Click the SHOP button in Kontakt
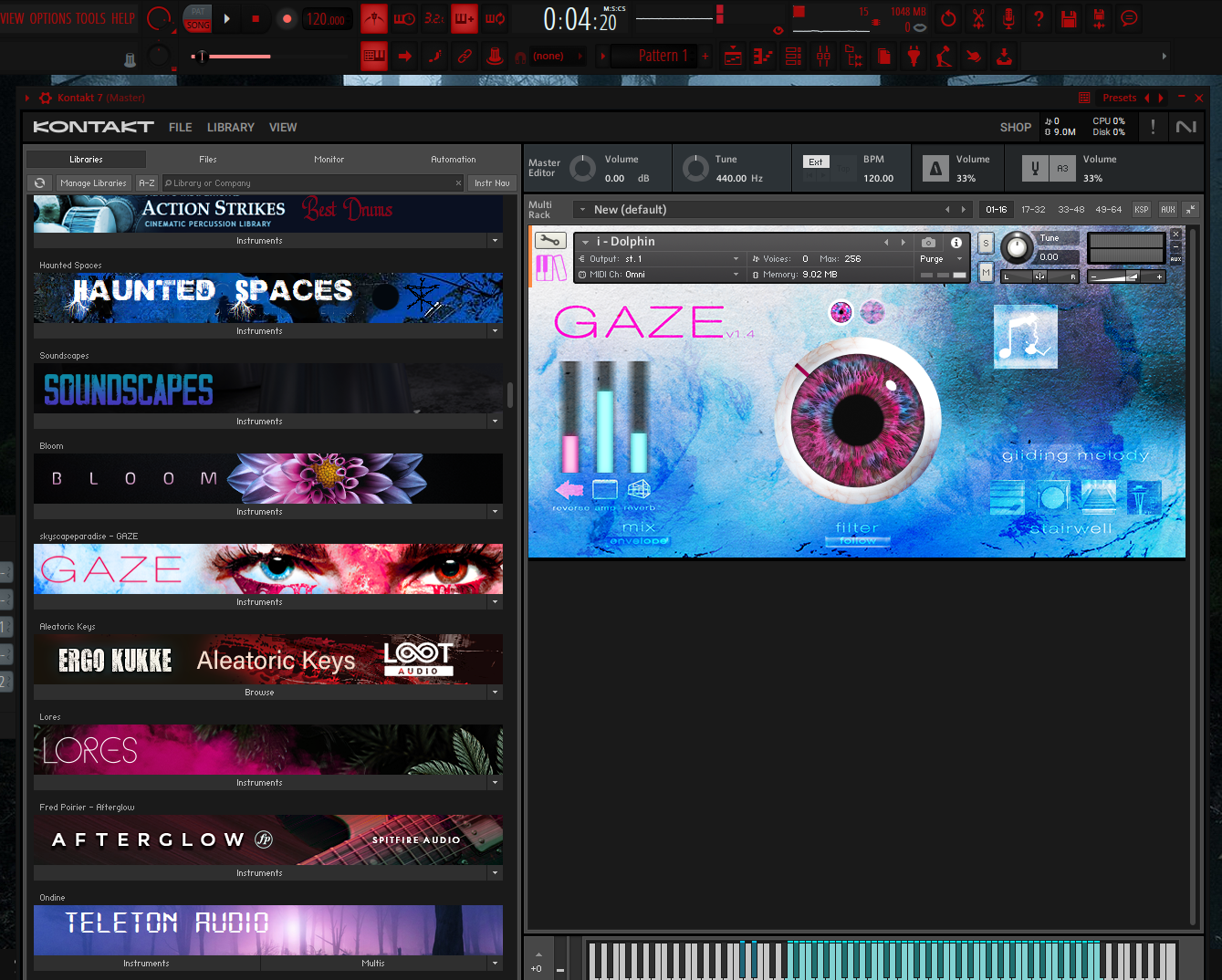Viewport: 1222px width, 980px height. (x=1016, y=128)
